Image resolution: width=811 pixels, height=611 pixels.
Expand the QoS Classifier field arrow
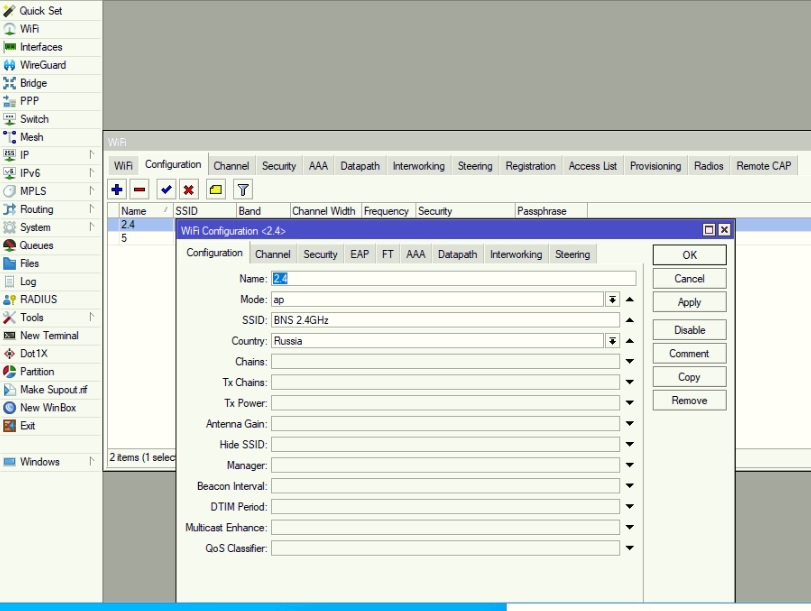[x=629, y=548]
